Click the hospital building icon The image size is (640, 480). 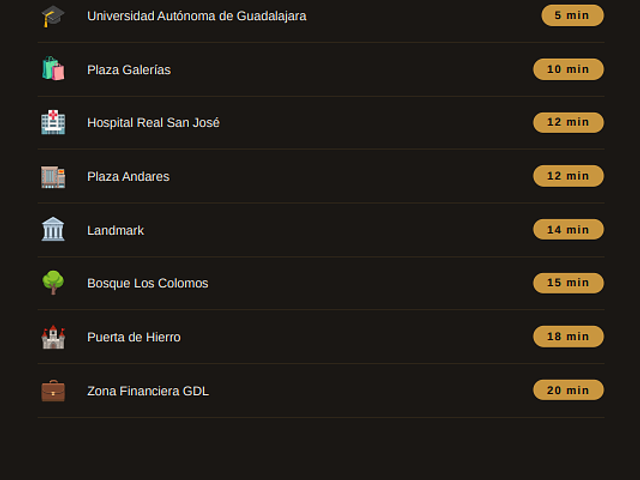[53, 122]
